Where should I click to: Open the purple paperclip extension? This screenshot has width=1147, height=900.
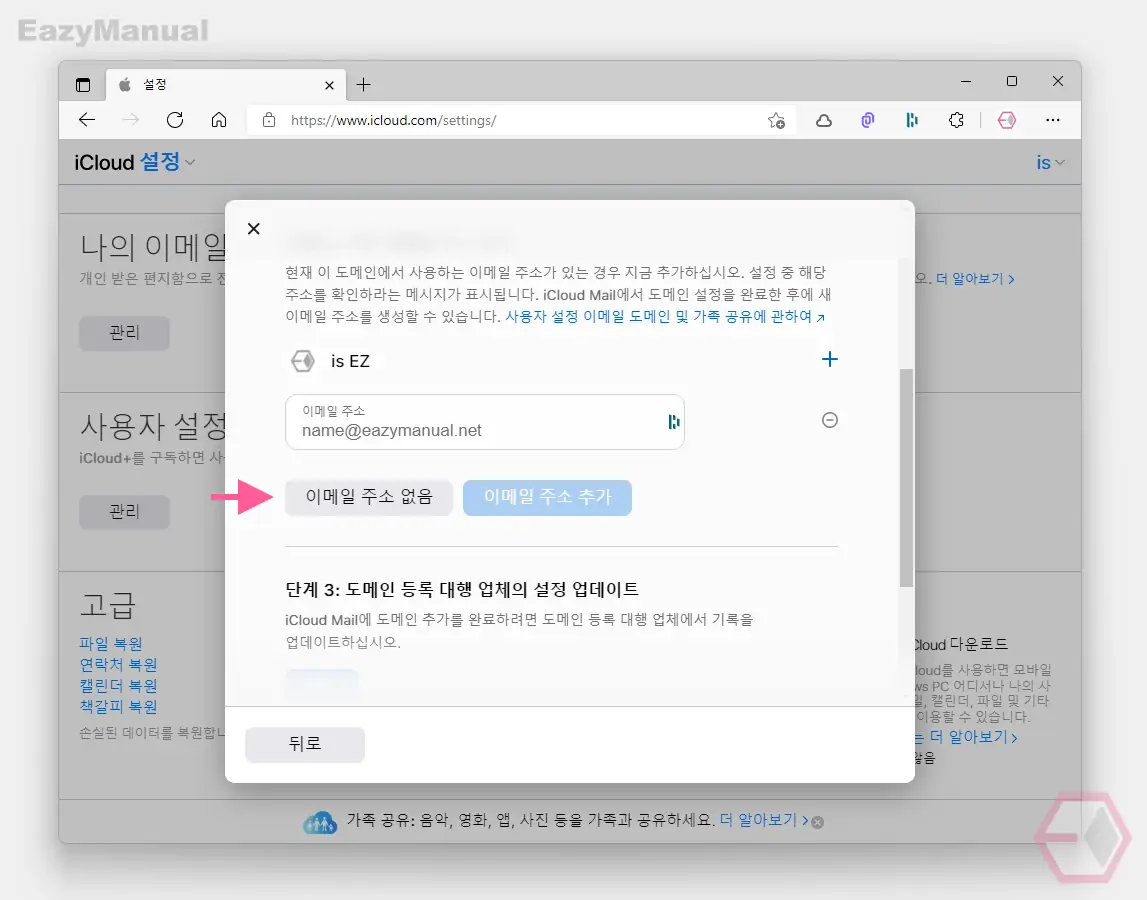868,121
